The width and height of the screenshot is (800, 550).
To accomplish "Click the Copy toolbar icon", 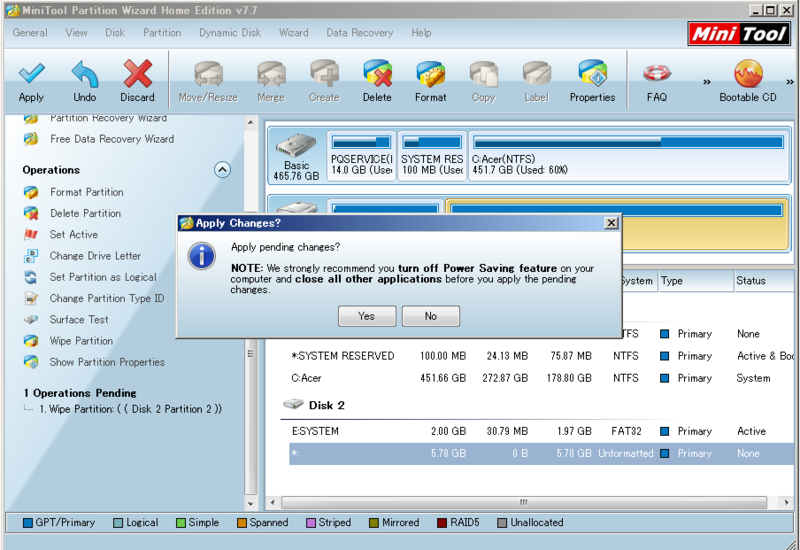I will tap(484, 74).
